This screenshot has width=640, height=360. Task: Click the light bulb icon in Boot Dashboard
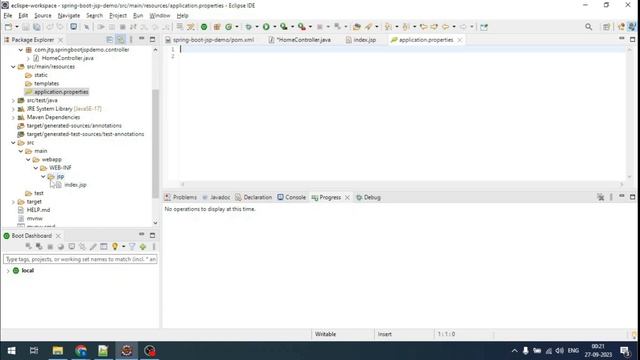(x=115, y=247)
